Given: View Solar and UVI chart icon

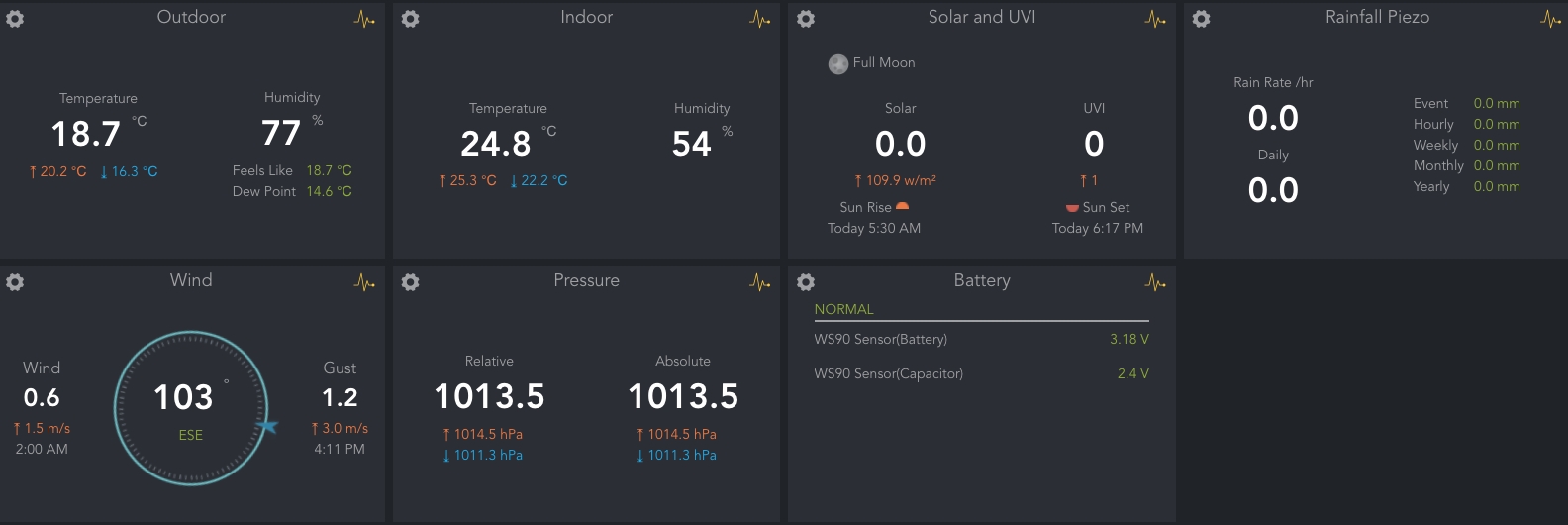Looking at the screenshot, I should point(1155,19).
